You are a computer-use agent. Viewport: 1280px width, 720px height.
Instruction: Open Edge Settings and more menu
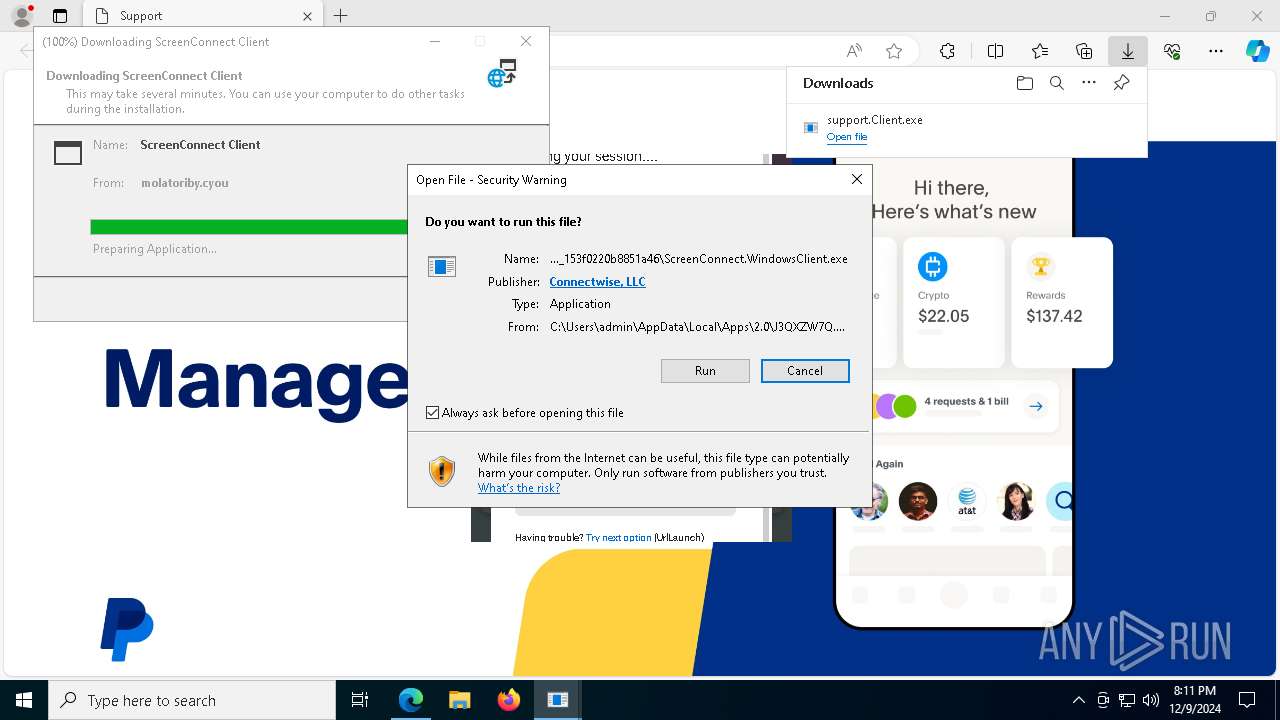click(x=1216, y=51)
